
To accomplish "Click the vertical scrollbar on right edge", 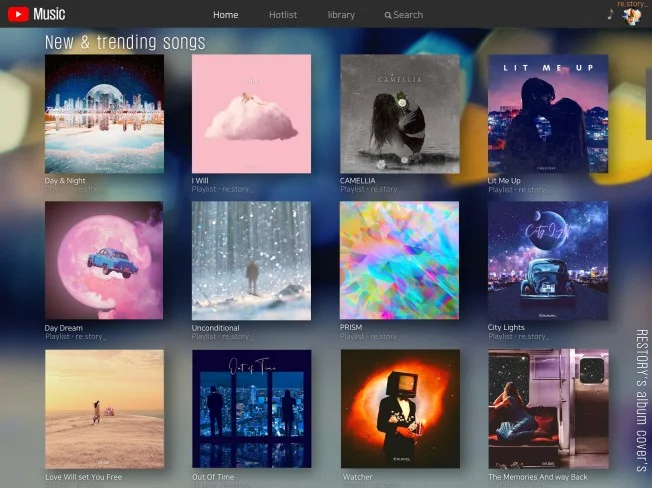I will tap(648, 110).
